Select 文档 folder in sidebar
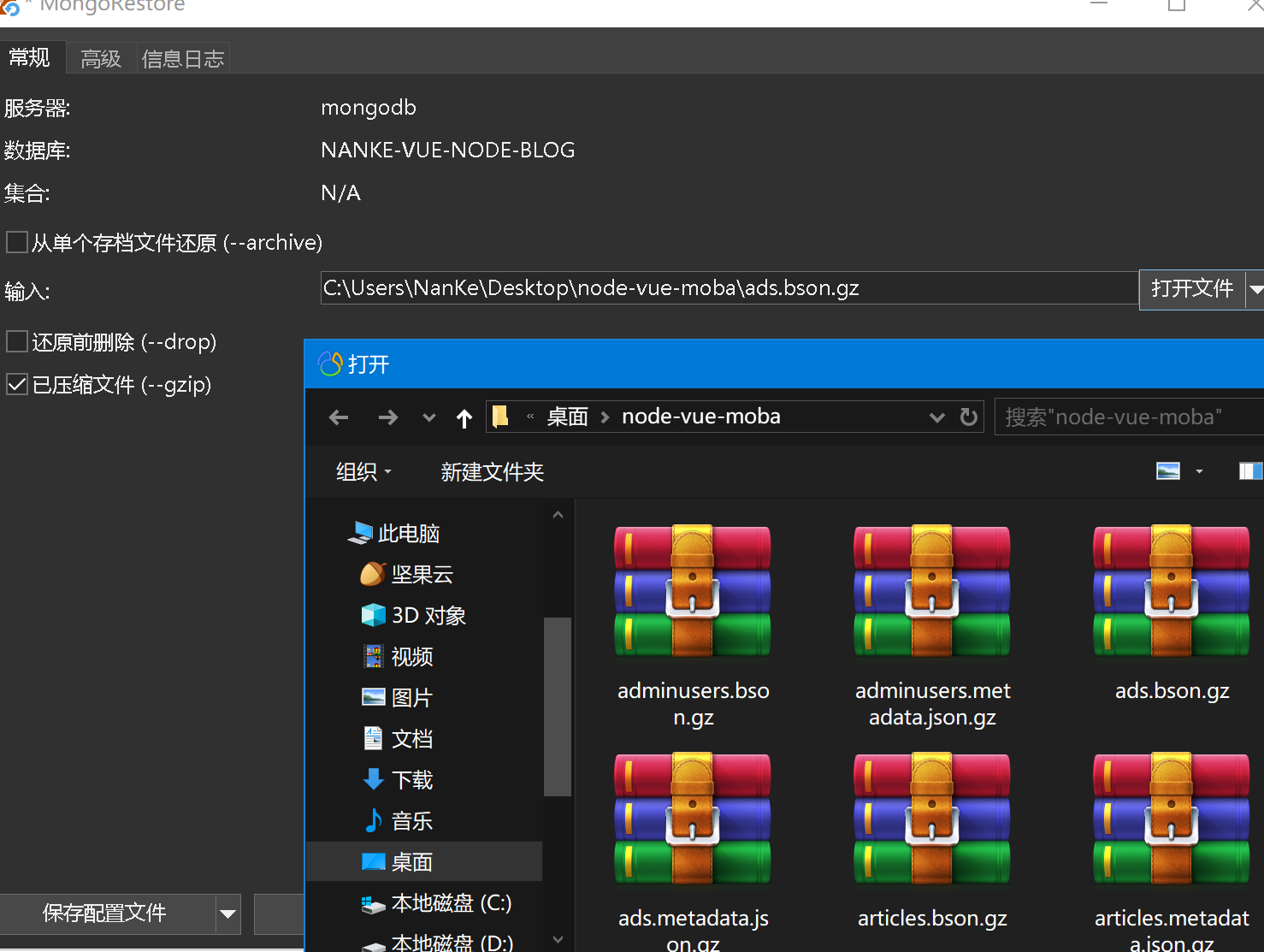The width and height of the screenshot is (1264, 952). click(399, 738)
